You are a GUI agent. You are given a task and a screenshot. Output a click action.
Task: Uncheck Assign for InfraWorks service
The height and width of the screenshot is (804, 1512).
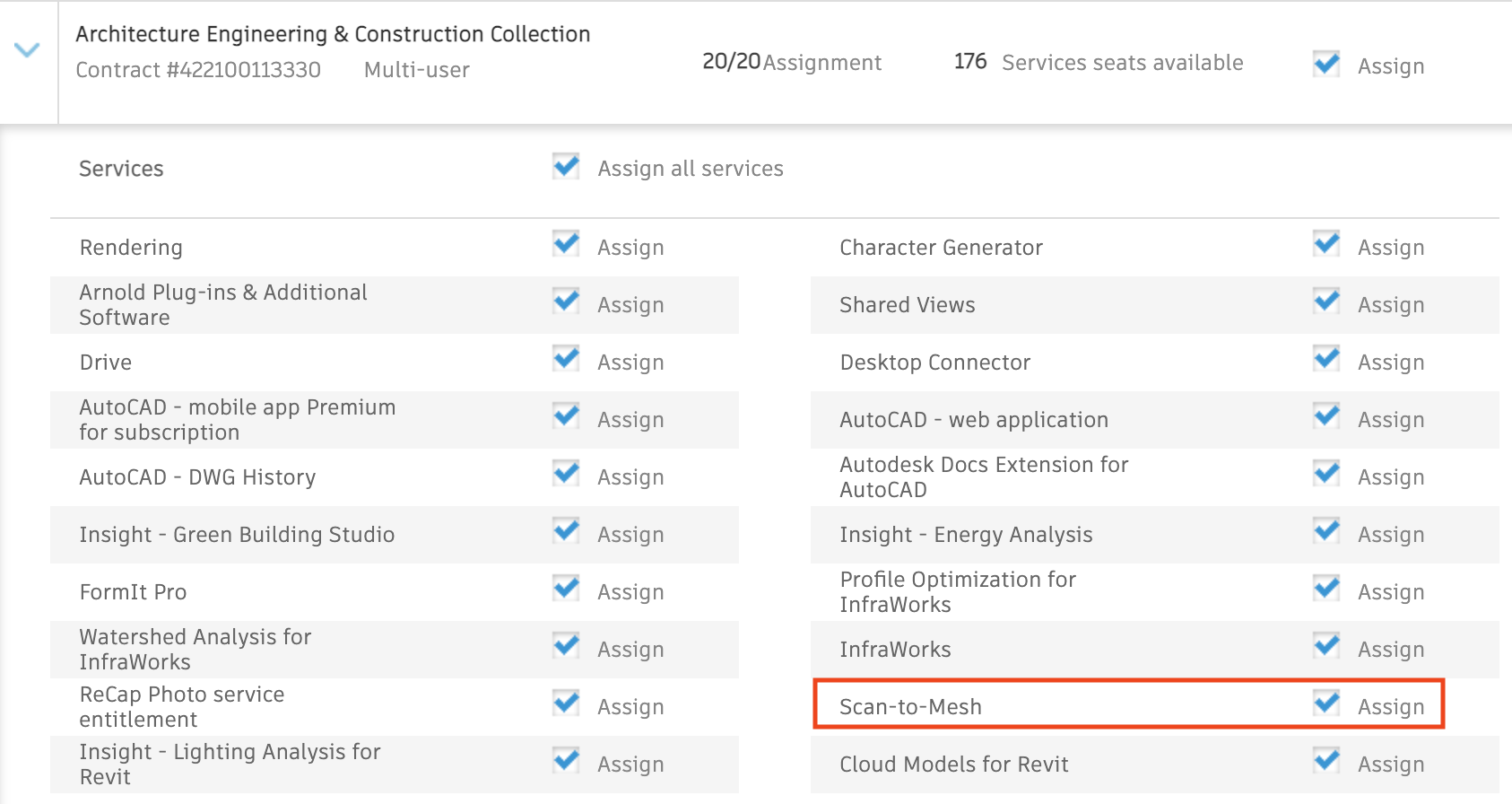1326,647
